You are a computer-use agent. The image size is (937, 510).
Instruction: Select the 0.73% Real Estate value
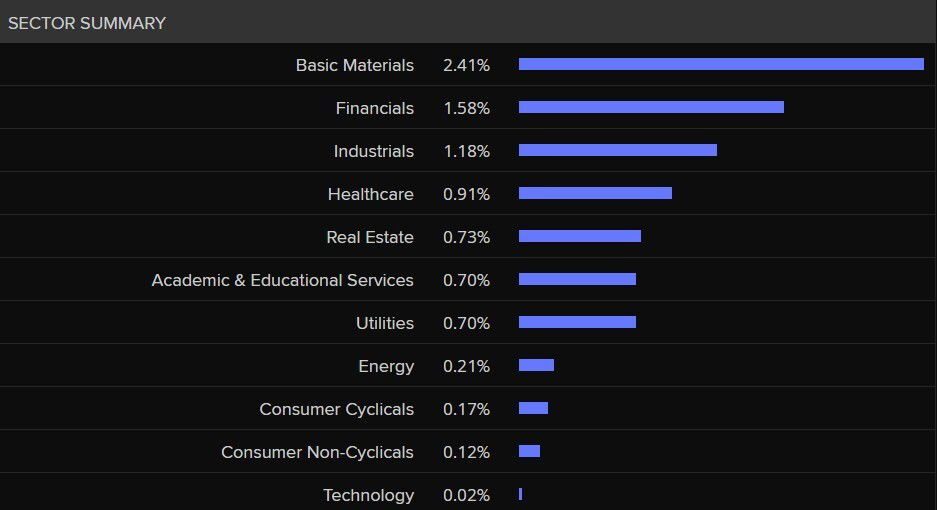point(466,237)
